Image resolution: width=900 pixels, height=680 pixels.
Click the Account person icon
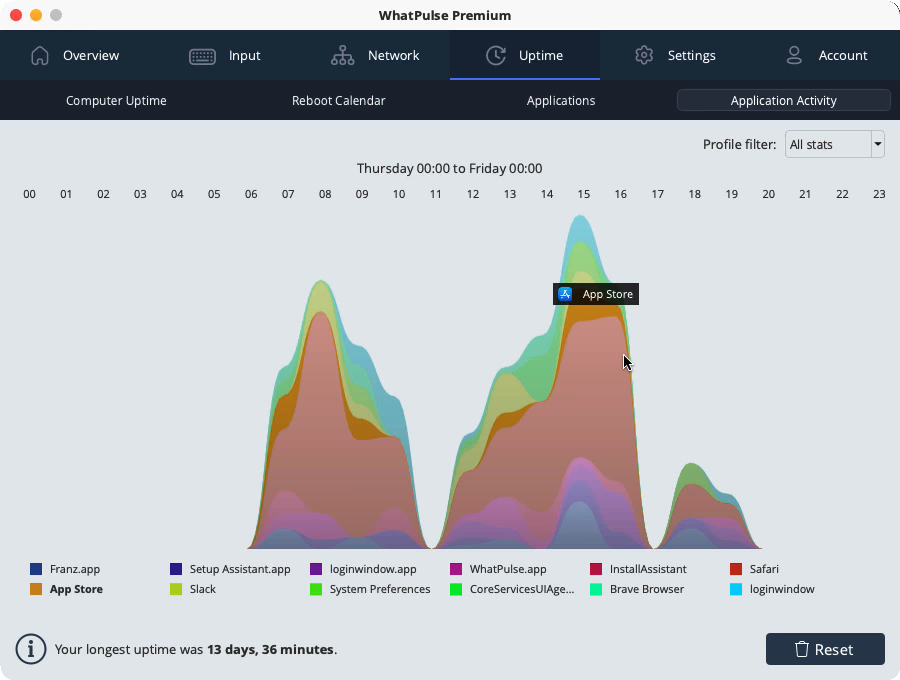pyautogui.click(x=794, y=56)
